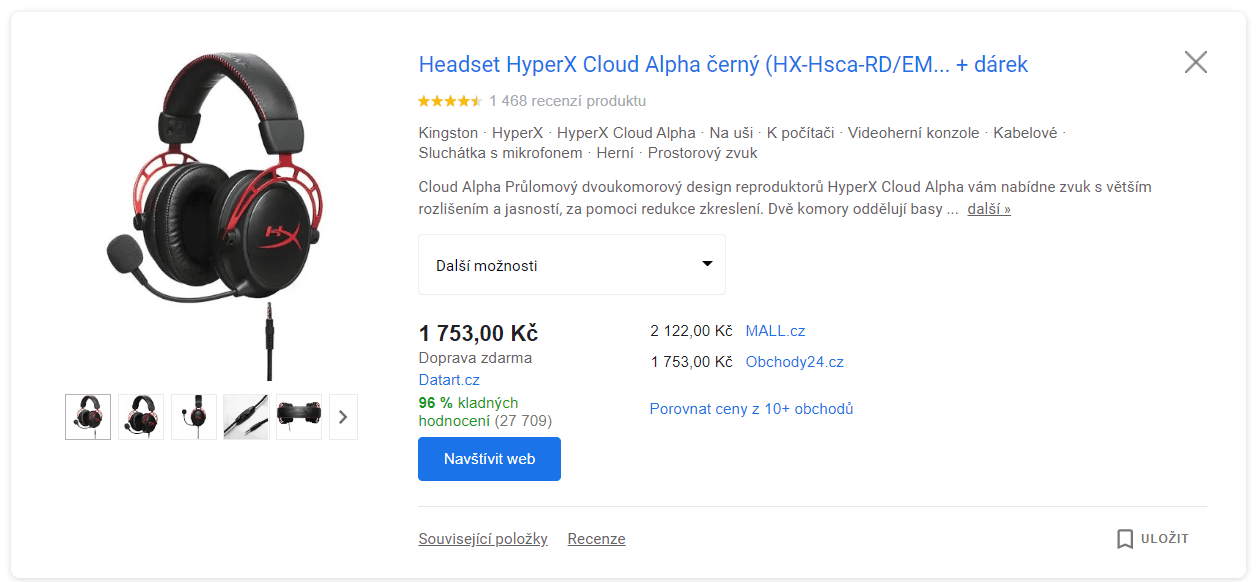Click the Kingston attribute text
Image resolution: width=1258 pixels, height=582 pixels.
tap(448, 133)
